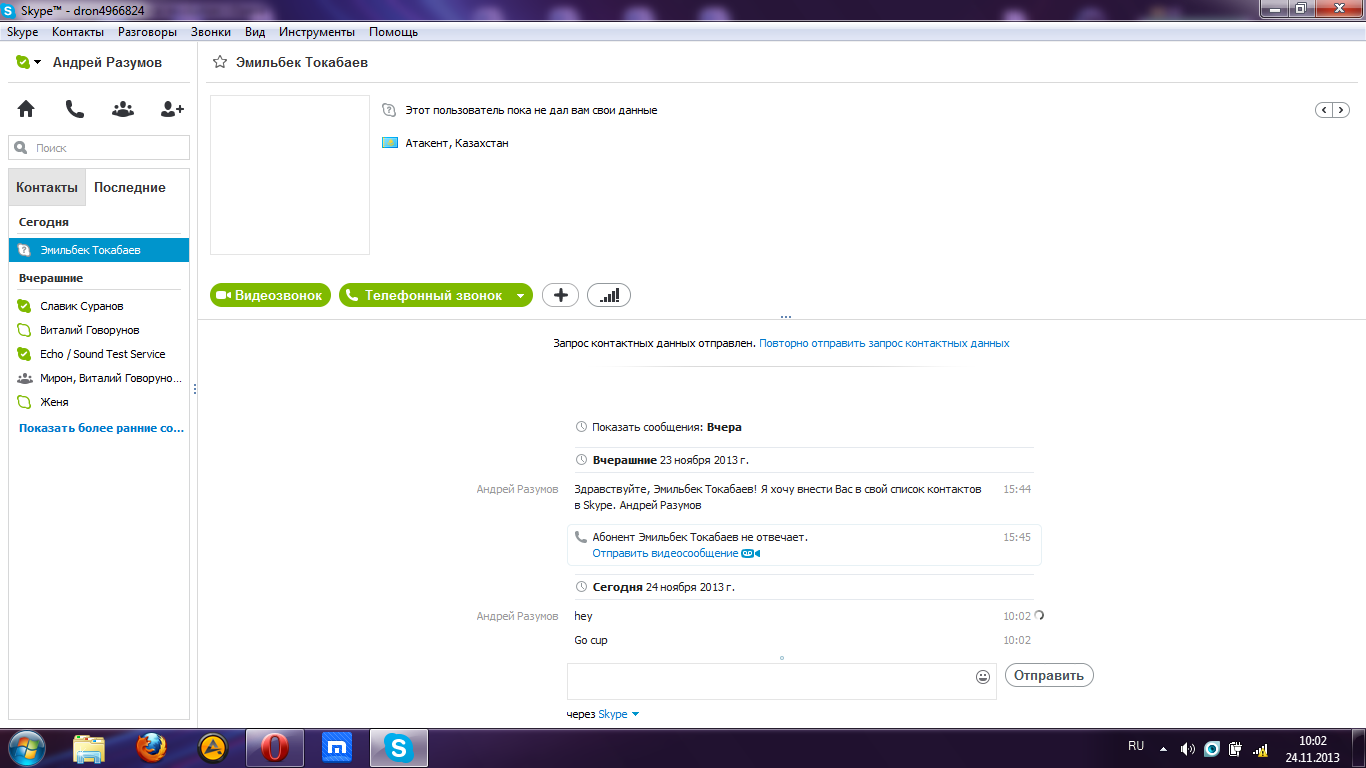
Task: Go to Skype Home icon
Action: click(x=26, y=109)
